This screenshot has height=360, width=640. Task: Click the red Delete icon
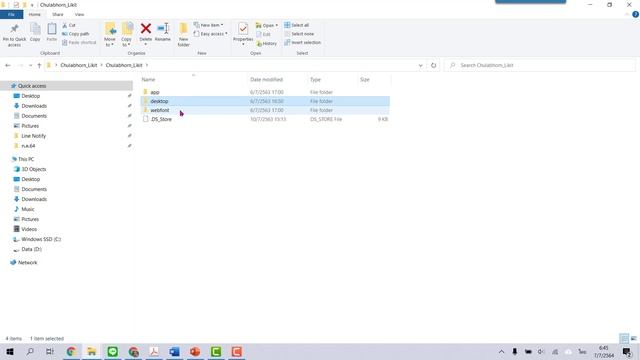point(146,29)
